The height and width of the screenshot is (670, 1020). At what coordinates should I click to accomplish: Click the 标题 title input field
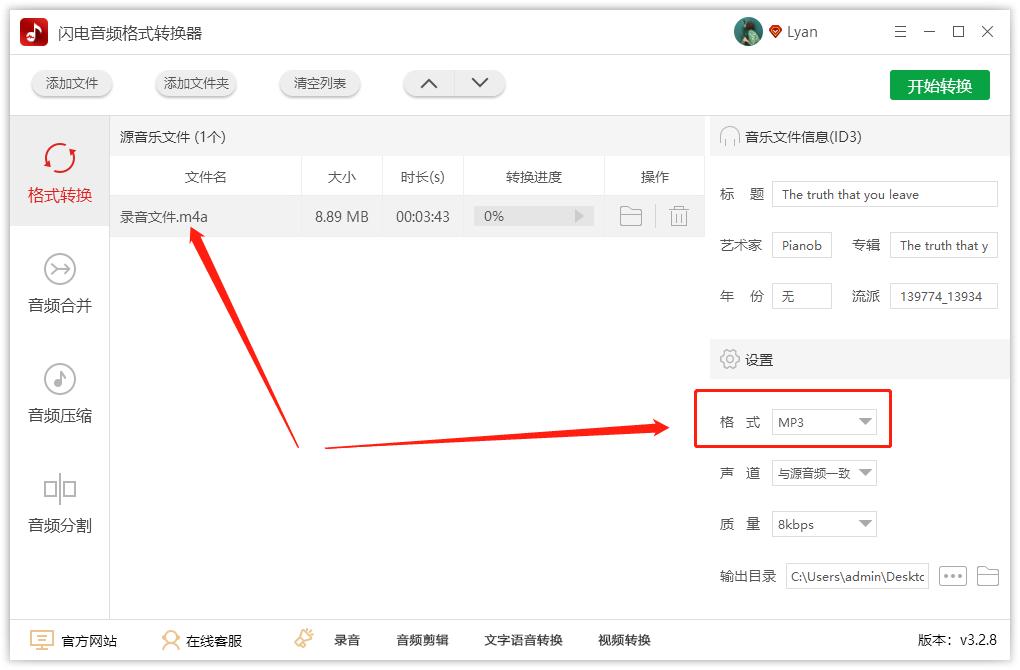884,194
